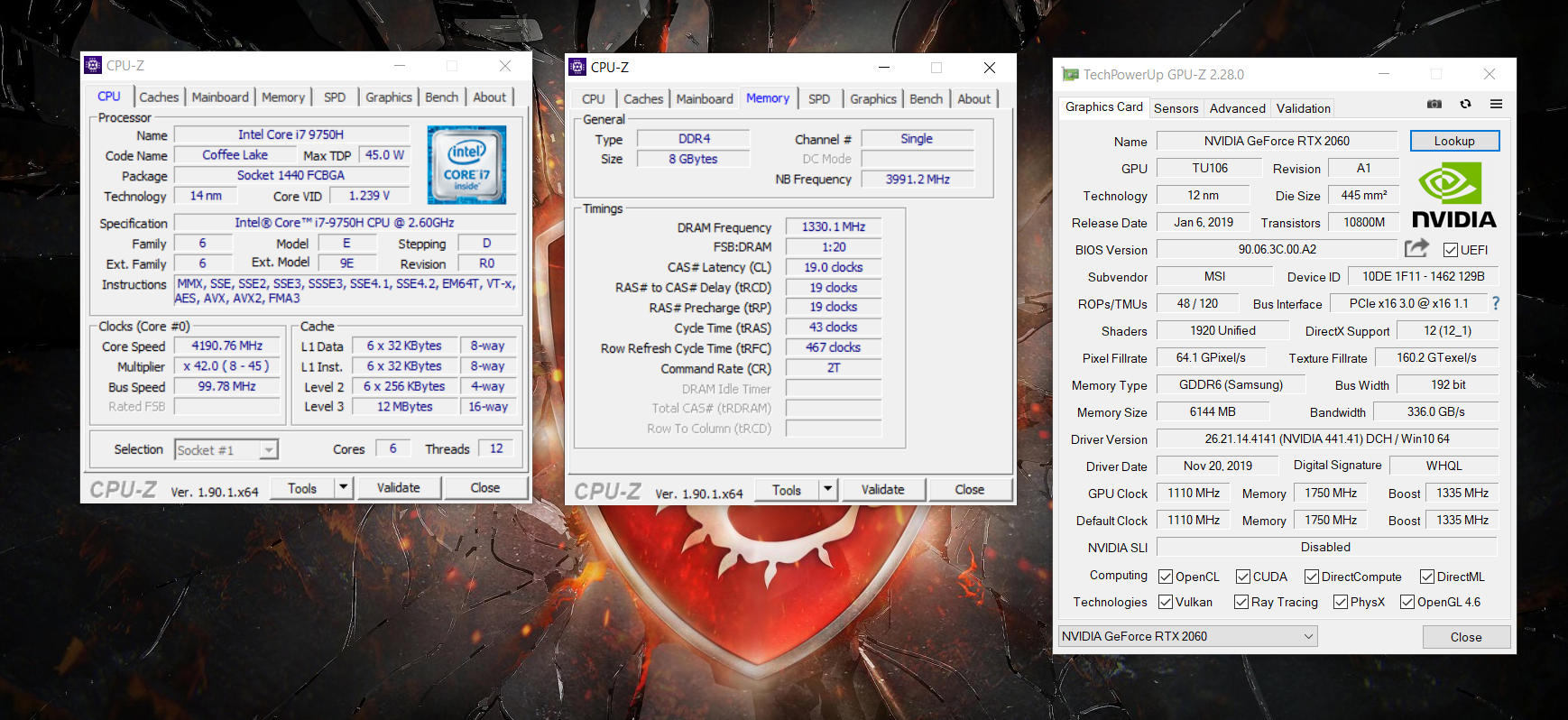Click the Close button in GPU-Z
Viewport: 1568px width, 720px height.
pos(1466,637)
